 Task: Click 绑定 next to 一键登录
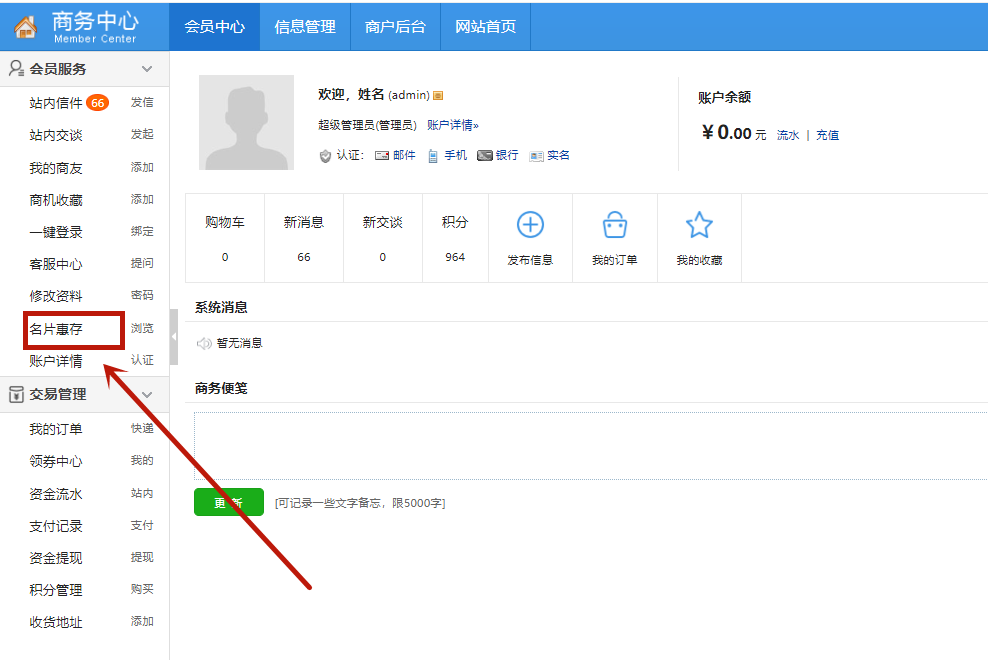pos(142,231)
